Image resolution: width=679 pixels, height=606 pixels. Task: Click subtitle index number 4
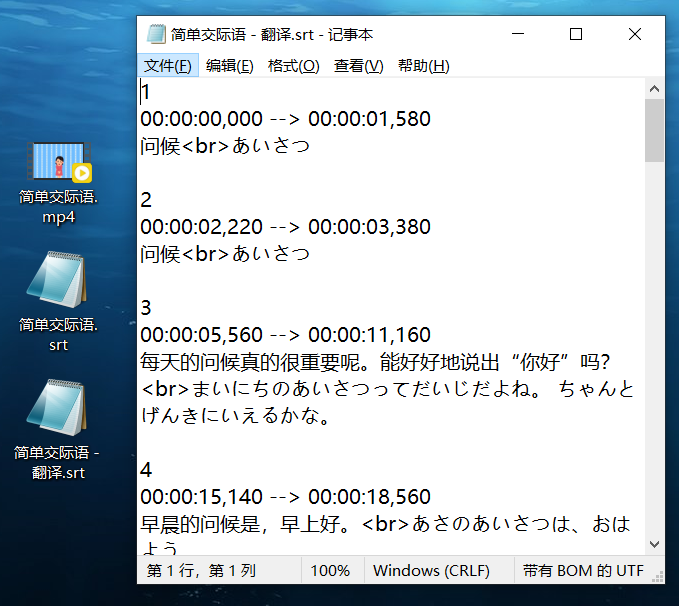pos(146,470)
